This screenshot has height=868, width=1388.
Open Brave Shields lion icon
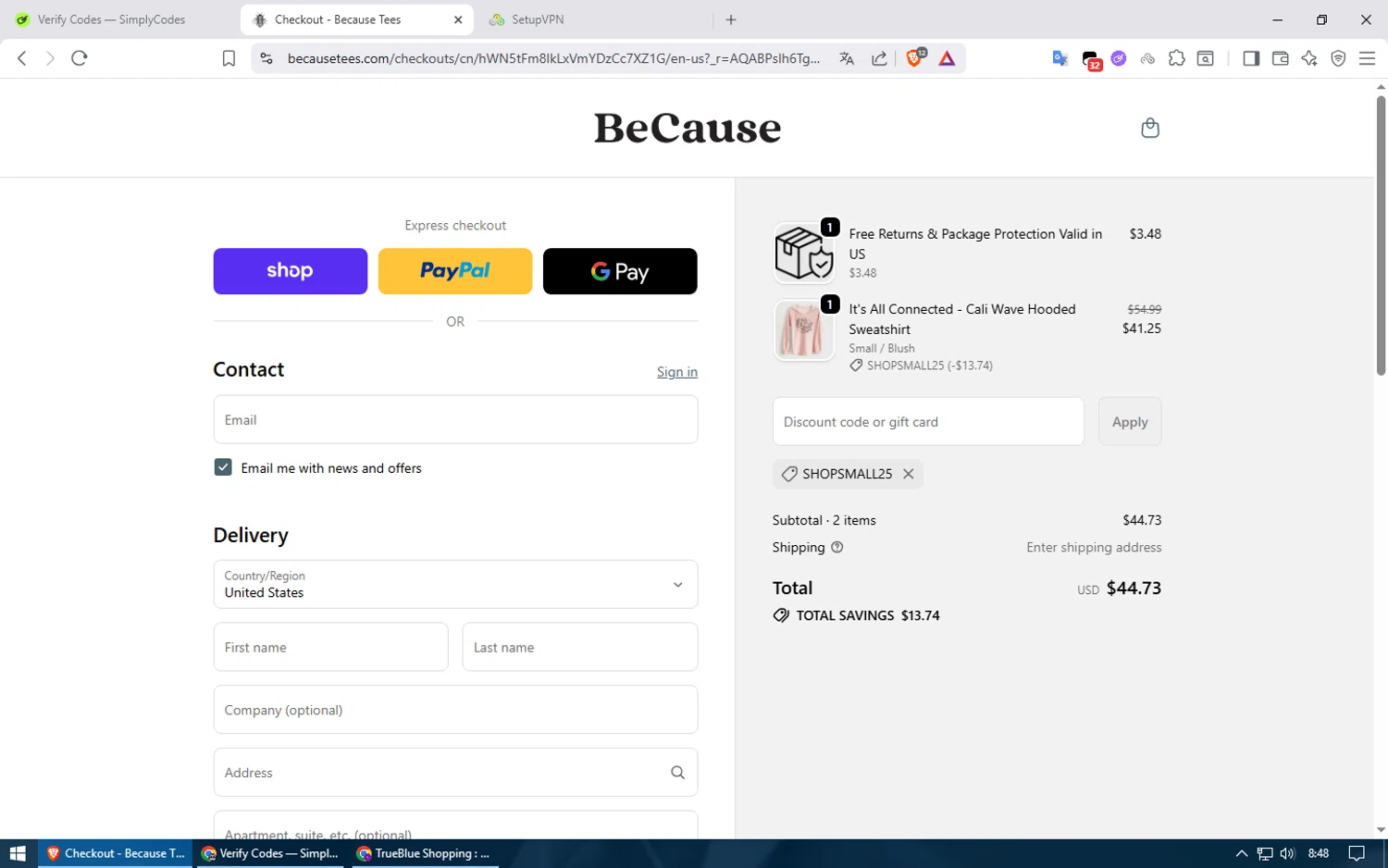click(915, 58)
